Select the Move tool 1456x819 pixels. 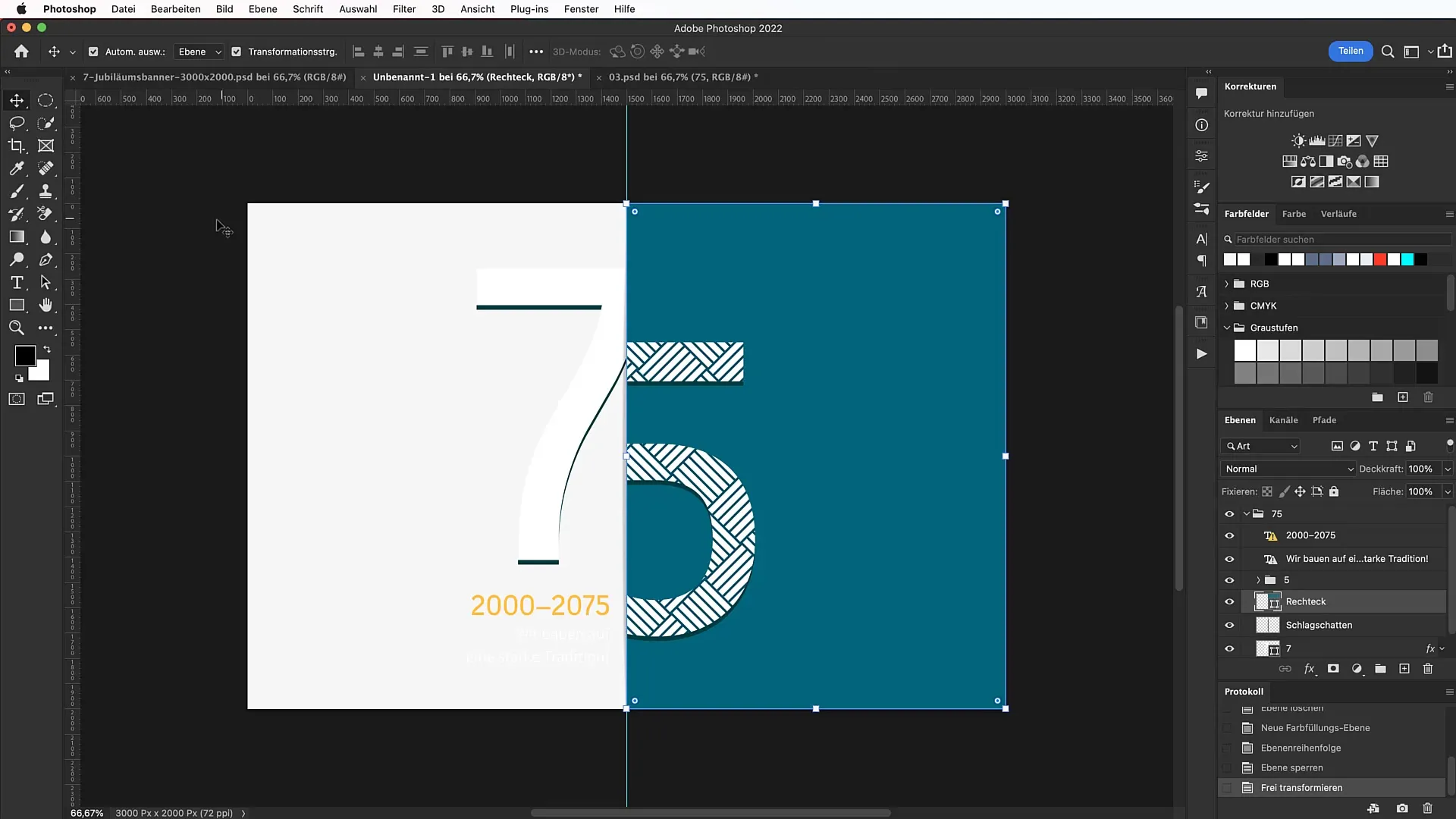(16, 99)
